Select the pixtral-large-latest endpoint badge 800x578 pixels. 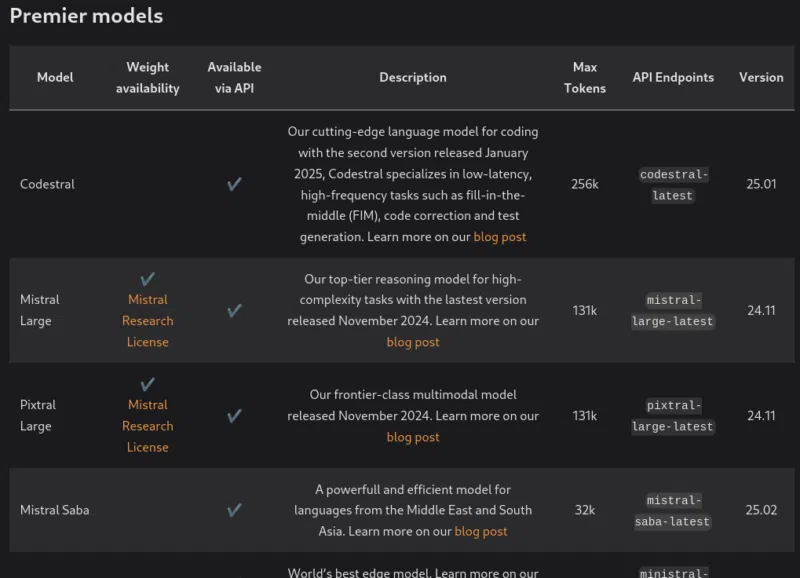point(672,416)
